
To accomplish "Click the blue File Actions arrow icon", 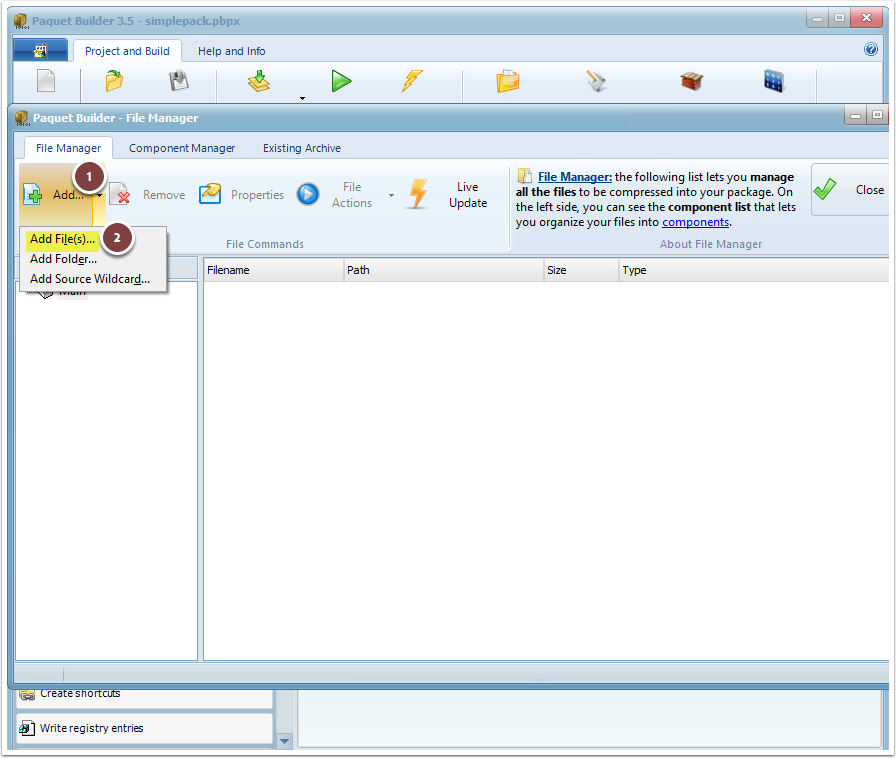I will (307, 194).
